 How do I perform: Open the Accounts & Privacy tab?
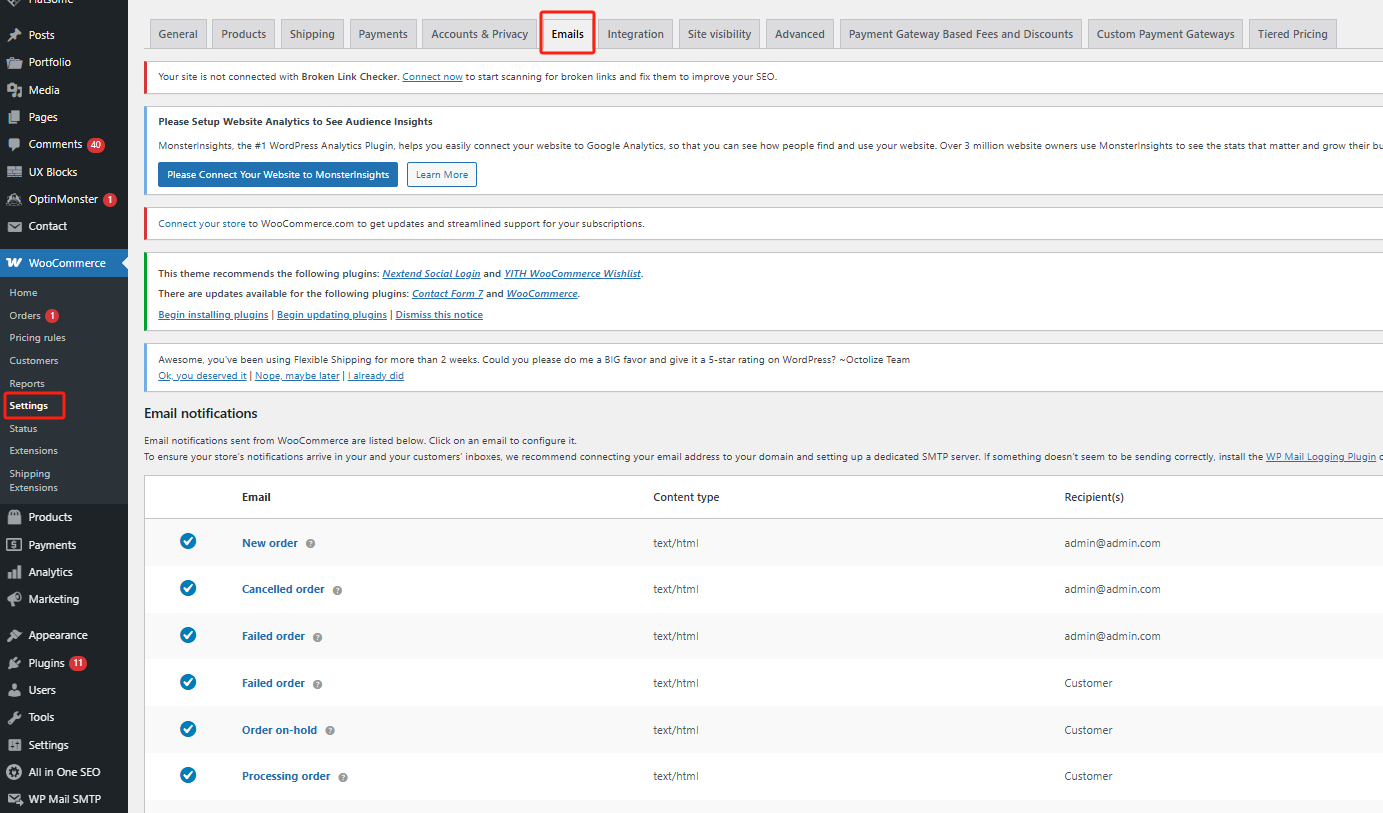pos(479,34)
